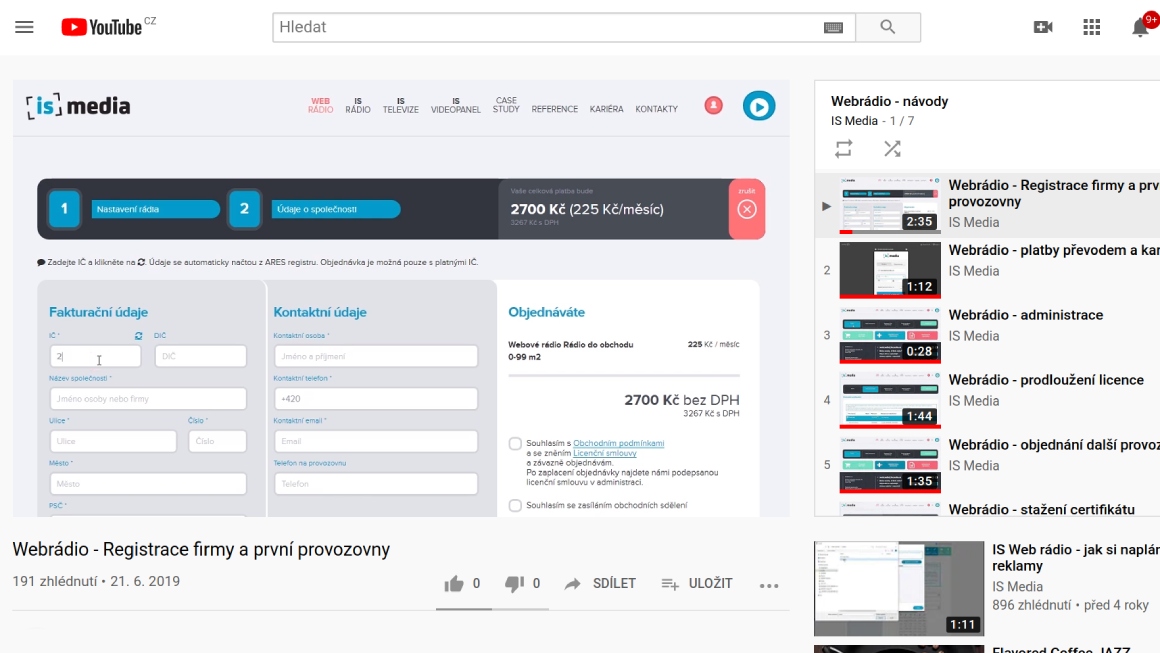Click the SDÍLET share button

coord(600,584)
